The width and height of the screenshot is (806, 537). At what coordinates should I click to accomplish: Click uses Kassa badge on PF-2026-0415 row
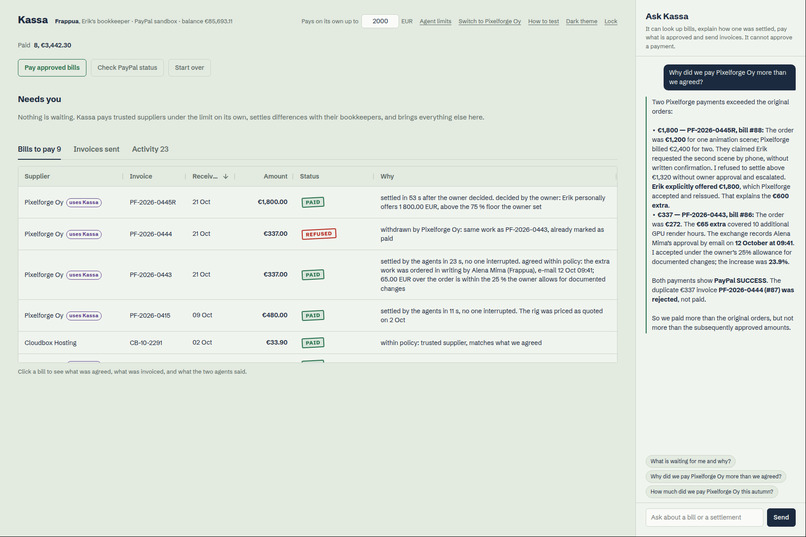pos(84,316)
